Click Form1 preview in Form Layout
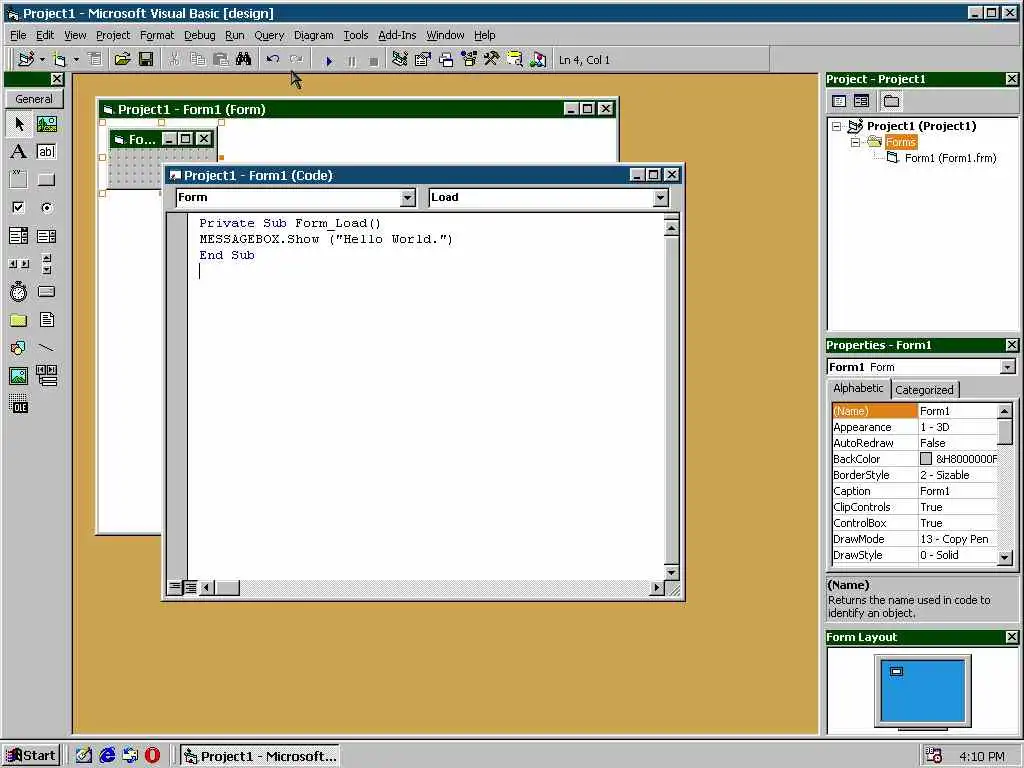Viewport: 1024px width, 768px height. pos(897,671)
